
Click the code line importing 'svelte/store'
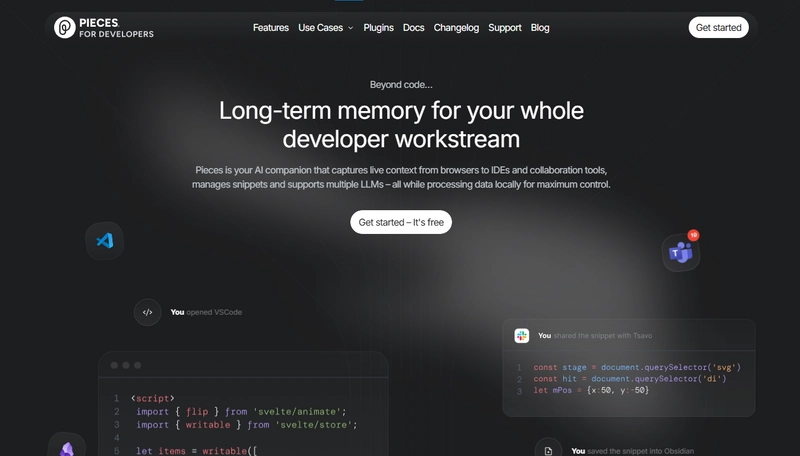coord(246,425)
